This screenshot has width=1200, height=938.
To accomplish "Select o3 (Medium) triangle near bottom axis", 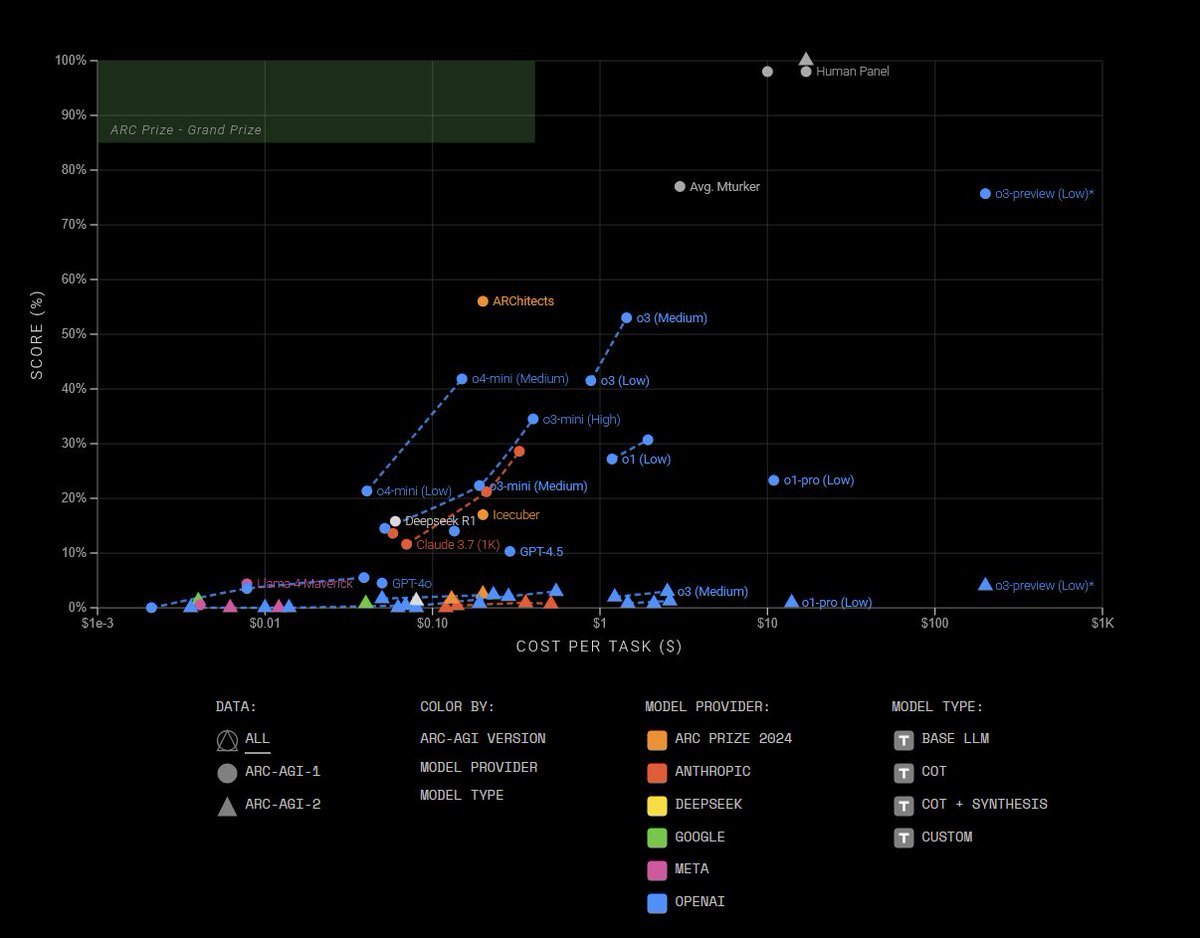I will pos(667,591).
